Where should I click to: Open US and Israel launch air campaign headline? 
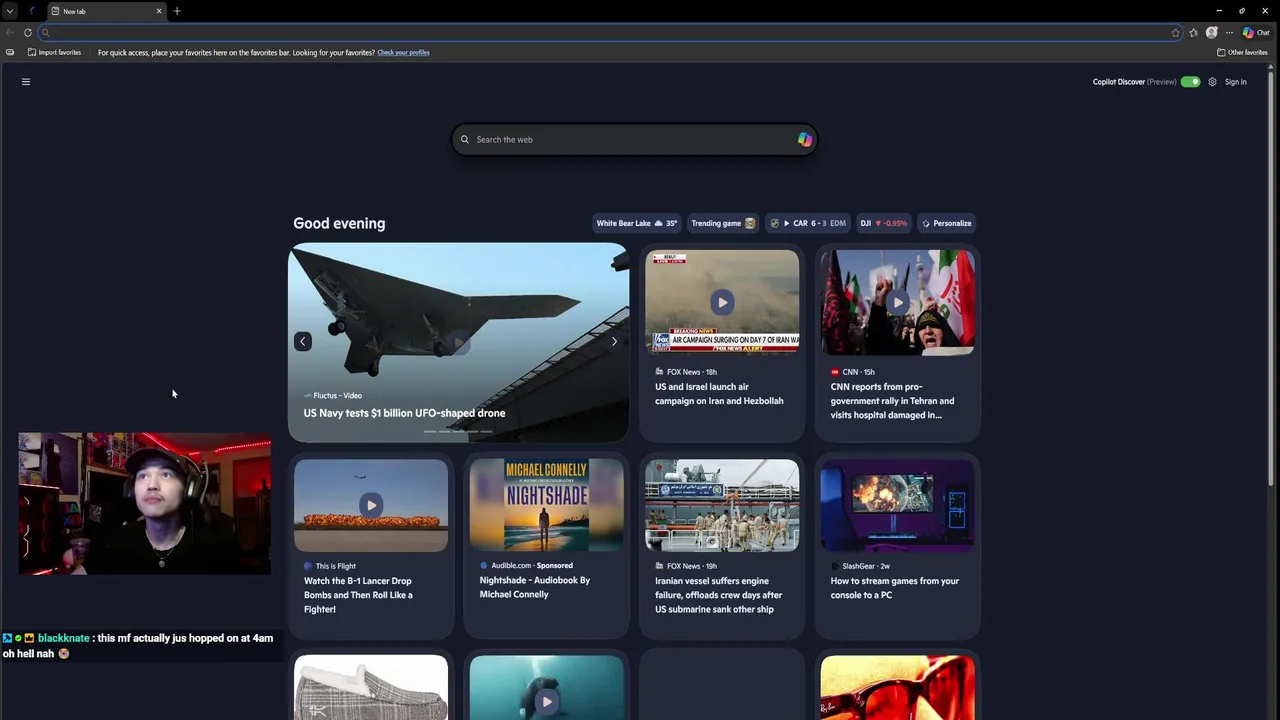[x=719, y=394]
